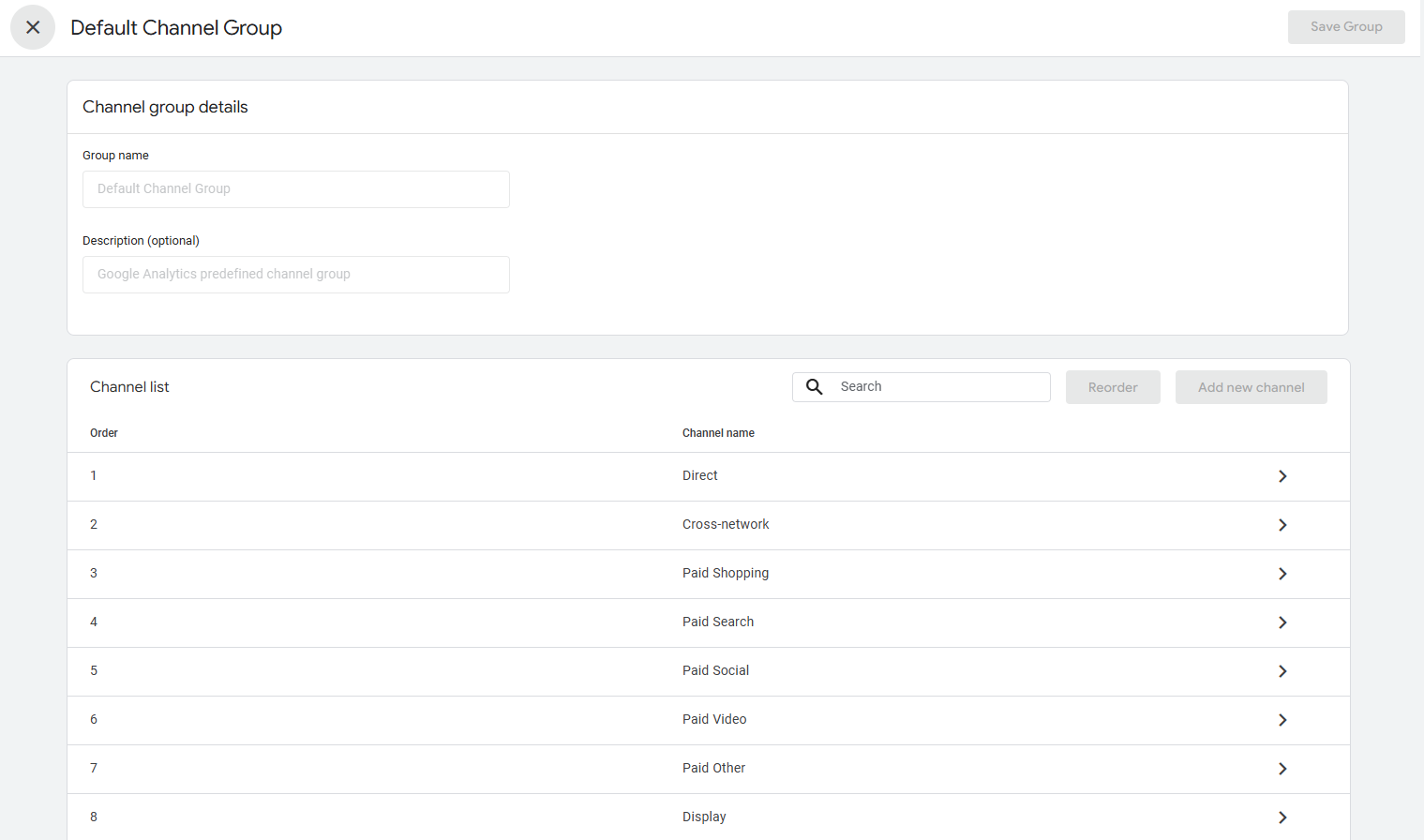Viewport: 1424px width, 840px height.
Task: Focus the Description input field
Action: (296, 275)
